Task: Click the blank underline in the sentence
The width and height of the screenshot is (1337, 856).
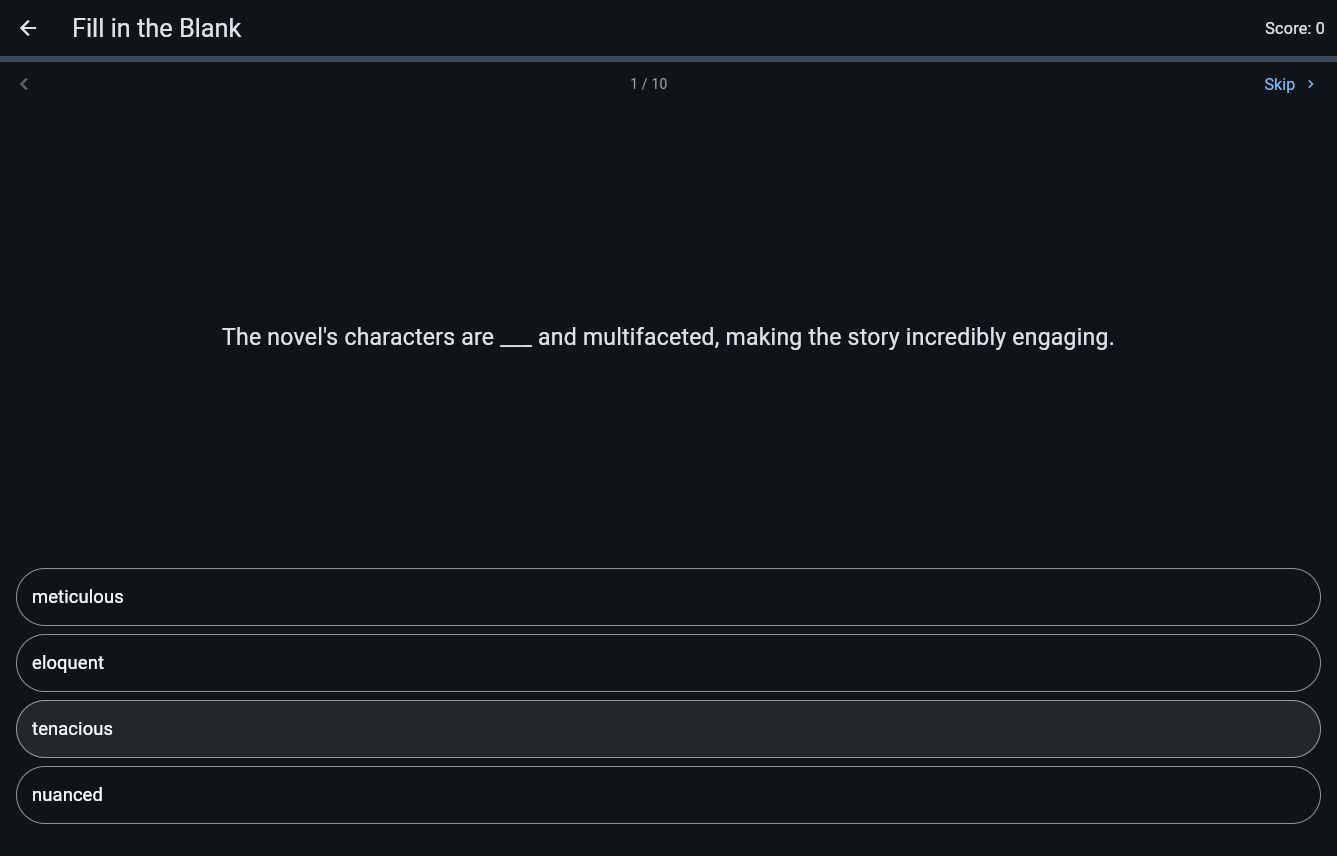Action: click(x=516, y=340)
